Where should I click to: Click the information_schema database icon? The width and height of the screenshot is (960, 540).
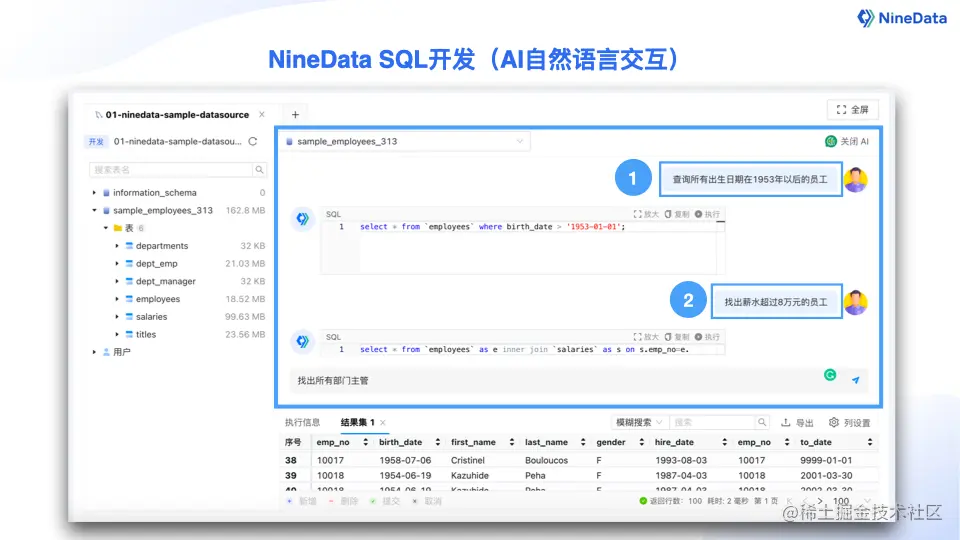(x=107, y=192)
